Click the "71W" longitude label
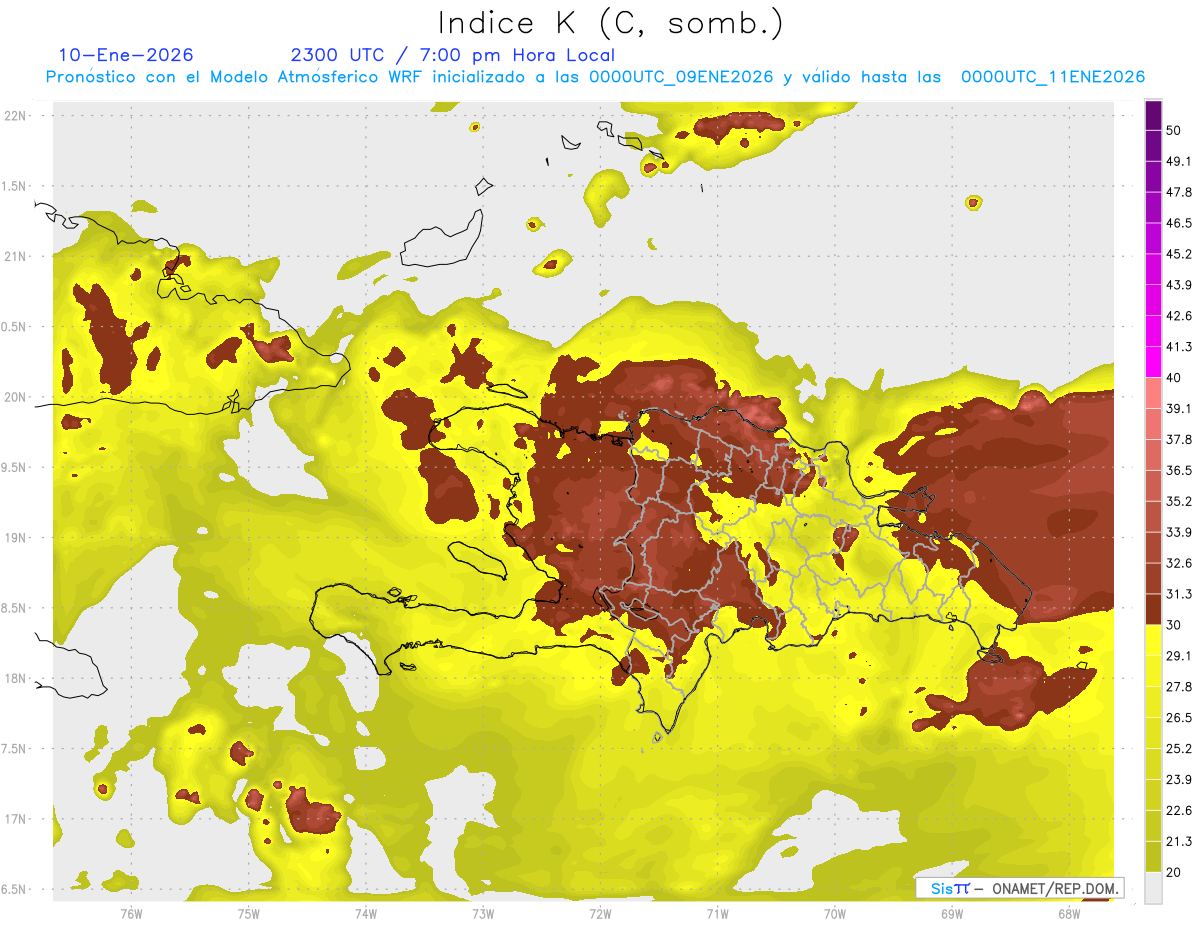The image size is (1200, 927). [x=717, y=914]
